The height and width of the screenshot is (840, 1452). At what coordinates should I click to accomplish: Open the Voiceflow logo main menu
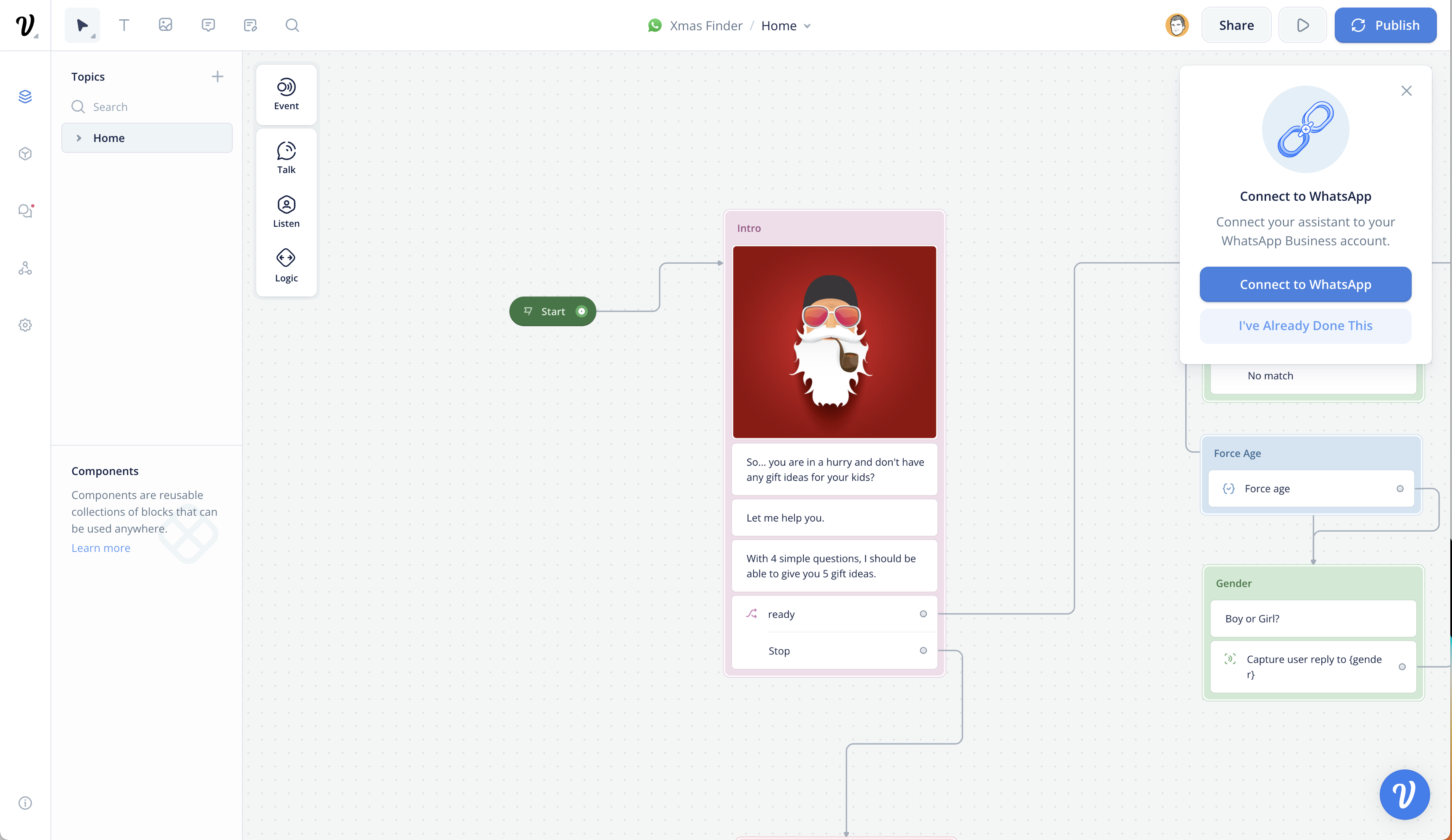(25, 25)
